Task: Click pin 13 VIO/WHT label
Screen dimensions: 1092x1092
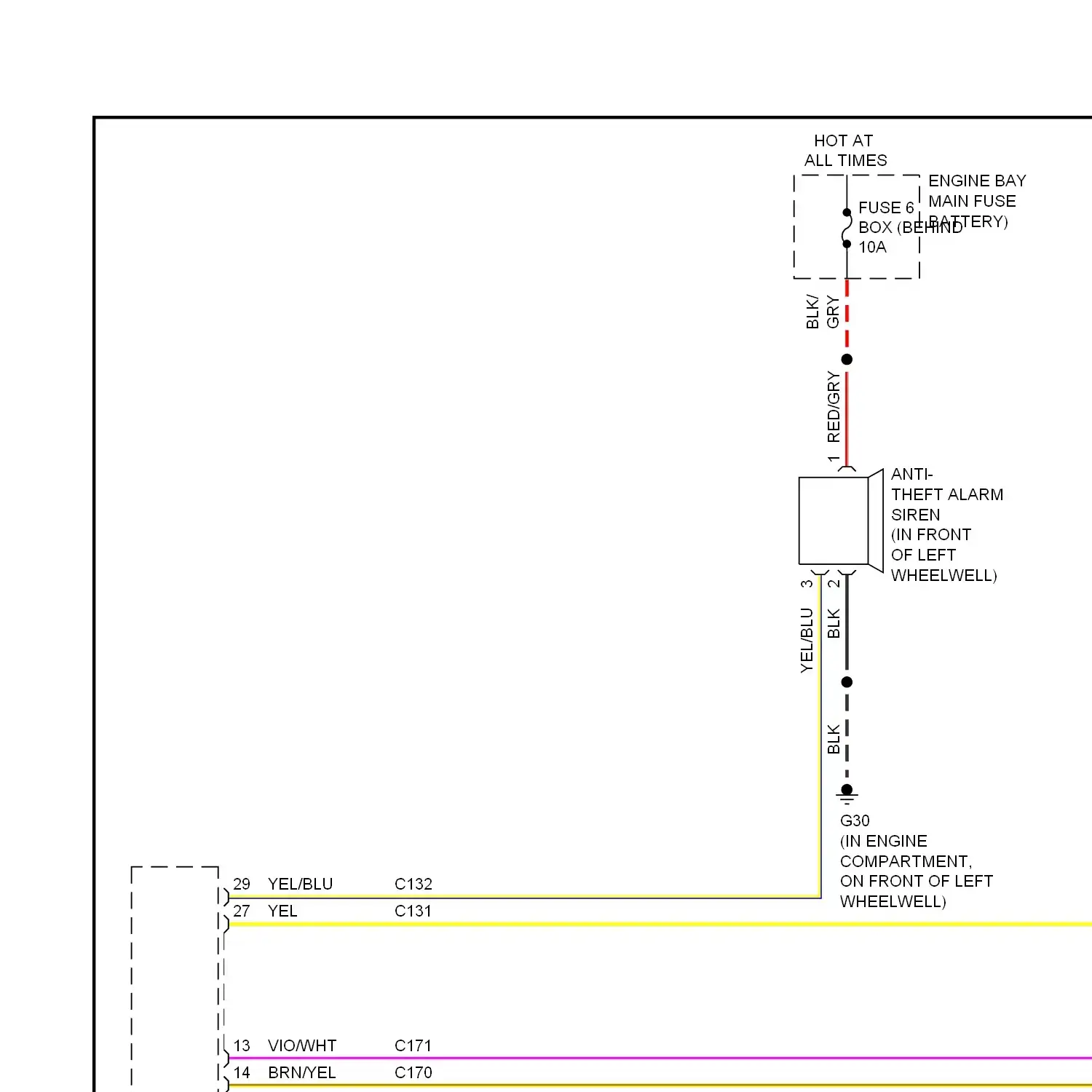Action: (285, 1045)
